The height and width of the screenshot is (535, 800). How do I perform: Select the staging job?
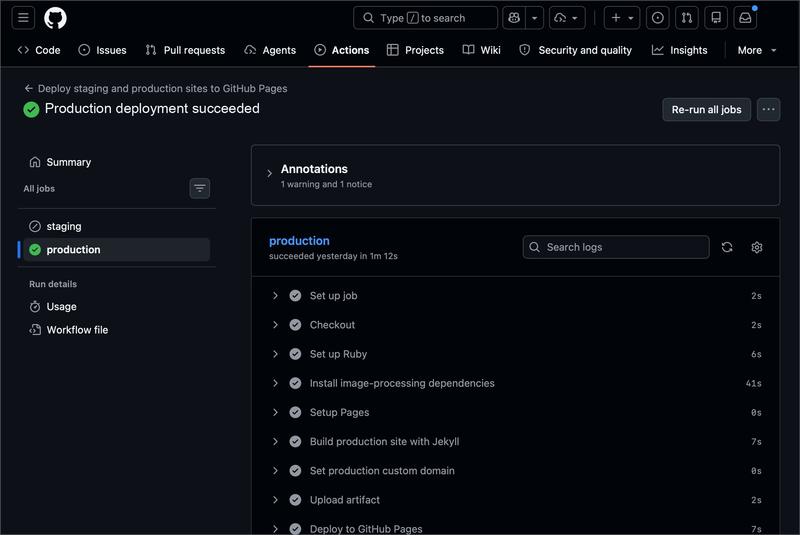point(117,226)
